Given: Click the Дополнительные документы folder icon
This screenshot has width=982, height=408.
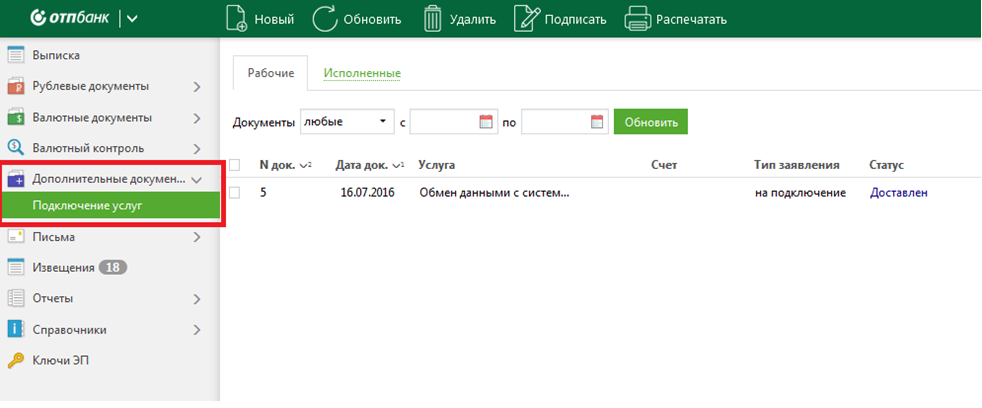Looking at the screenshot, I should [15, 179].
